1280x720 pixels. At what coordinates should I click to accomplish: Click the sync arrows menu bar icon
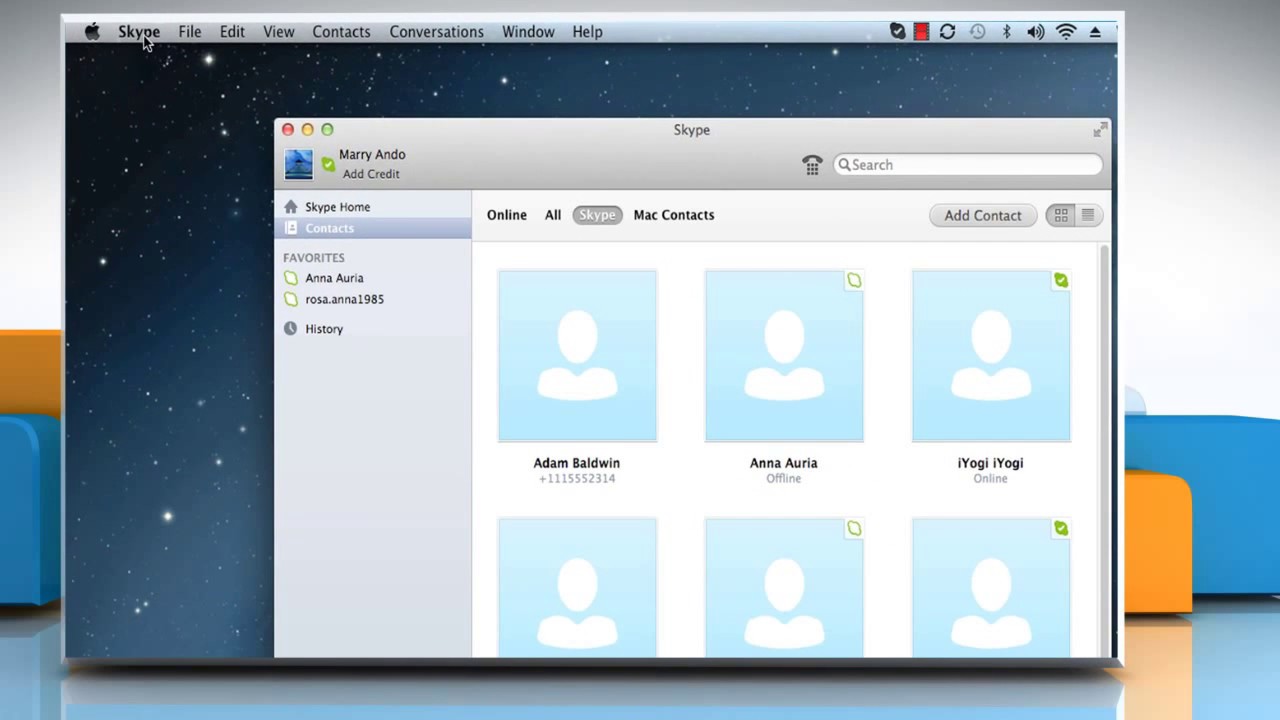point(948,32)
